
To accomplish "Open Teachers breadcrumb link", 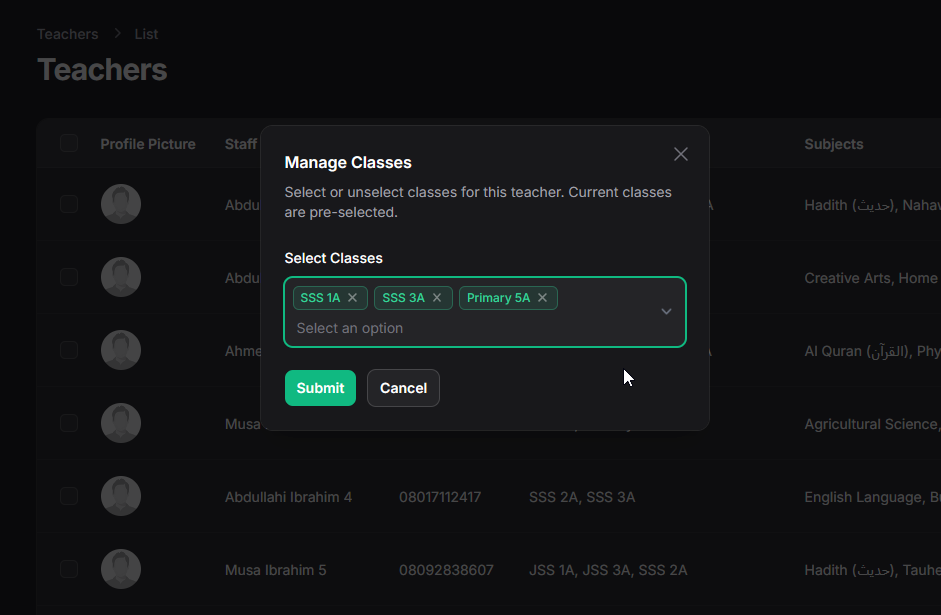I will click(68, 34).
